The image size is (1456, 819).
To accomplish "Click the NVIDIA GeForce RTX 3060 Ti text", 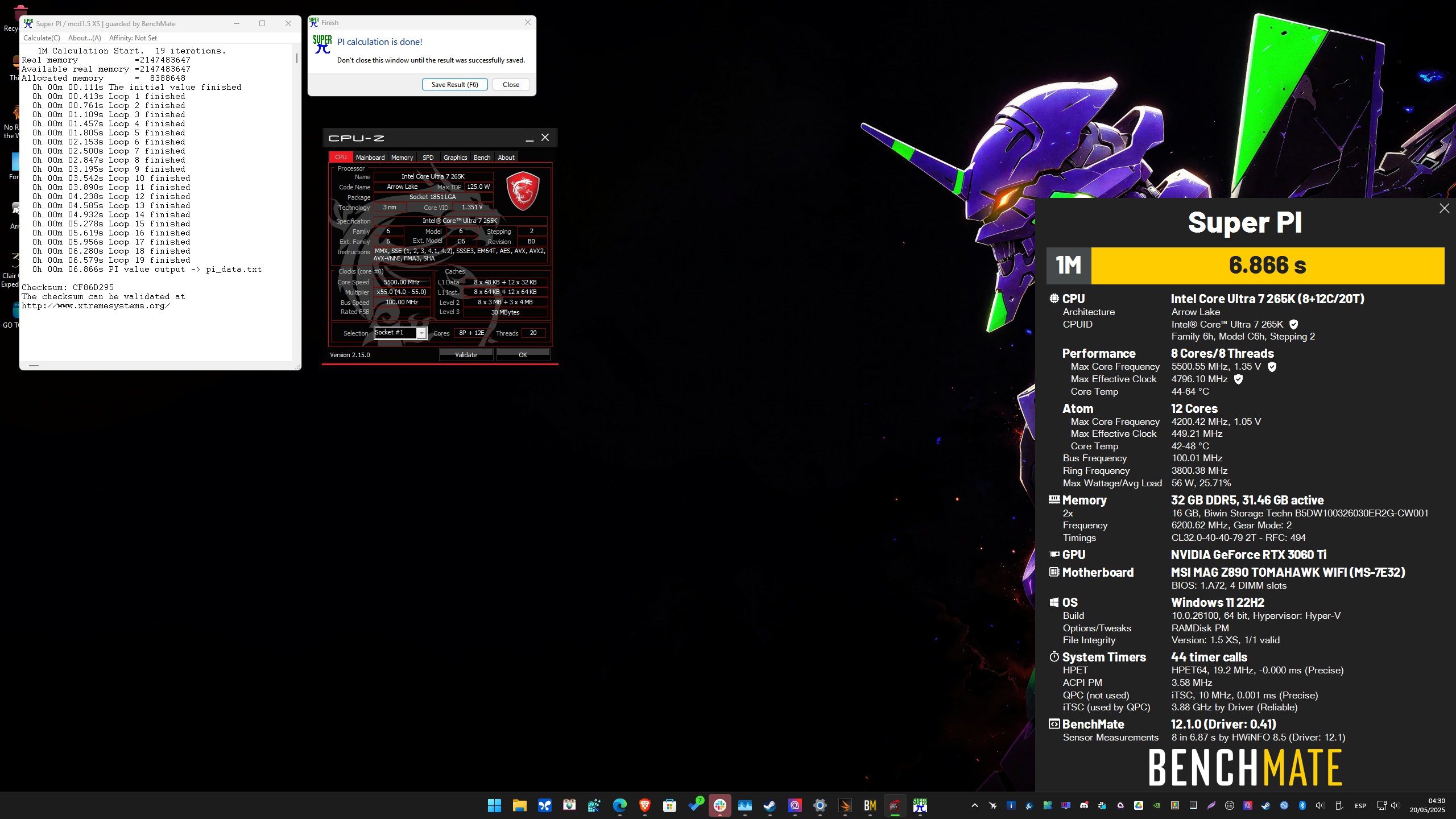I will [1248, 555].
